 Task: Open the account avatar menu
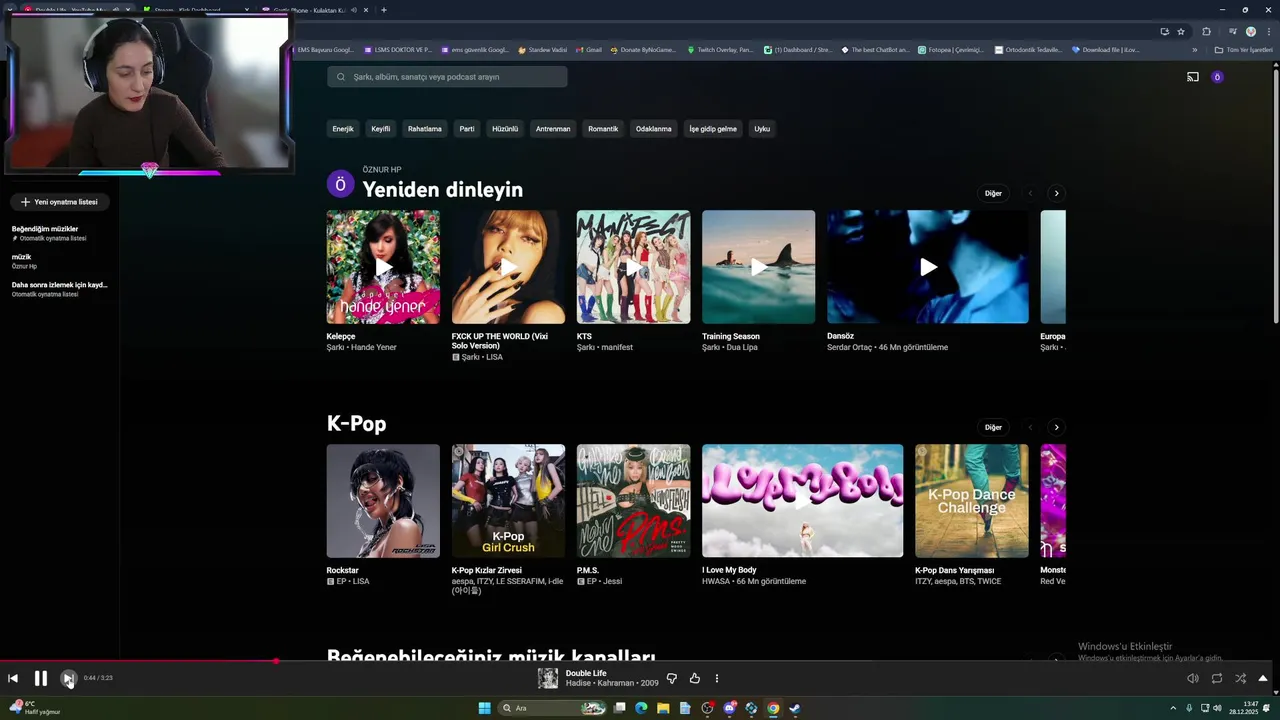1217,77
